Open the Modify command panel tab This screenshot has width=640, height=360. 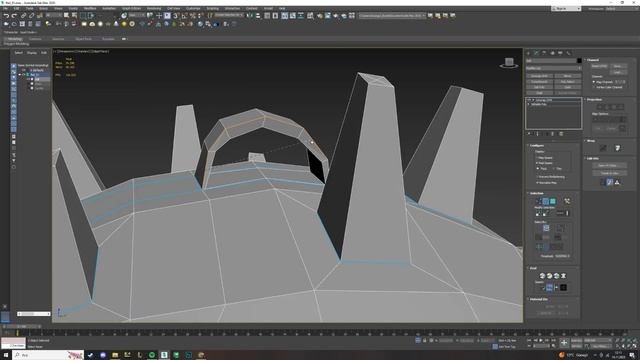pyautogui.click(x=536, y=53)
